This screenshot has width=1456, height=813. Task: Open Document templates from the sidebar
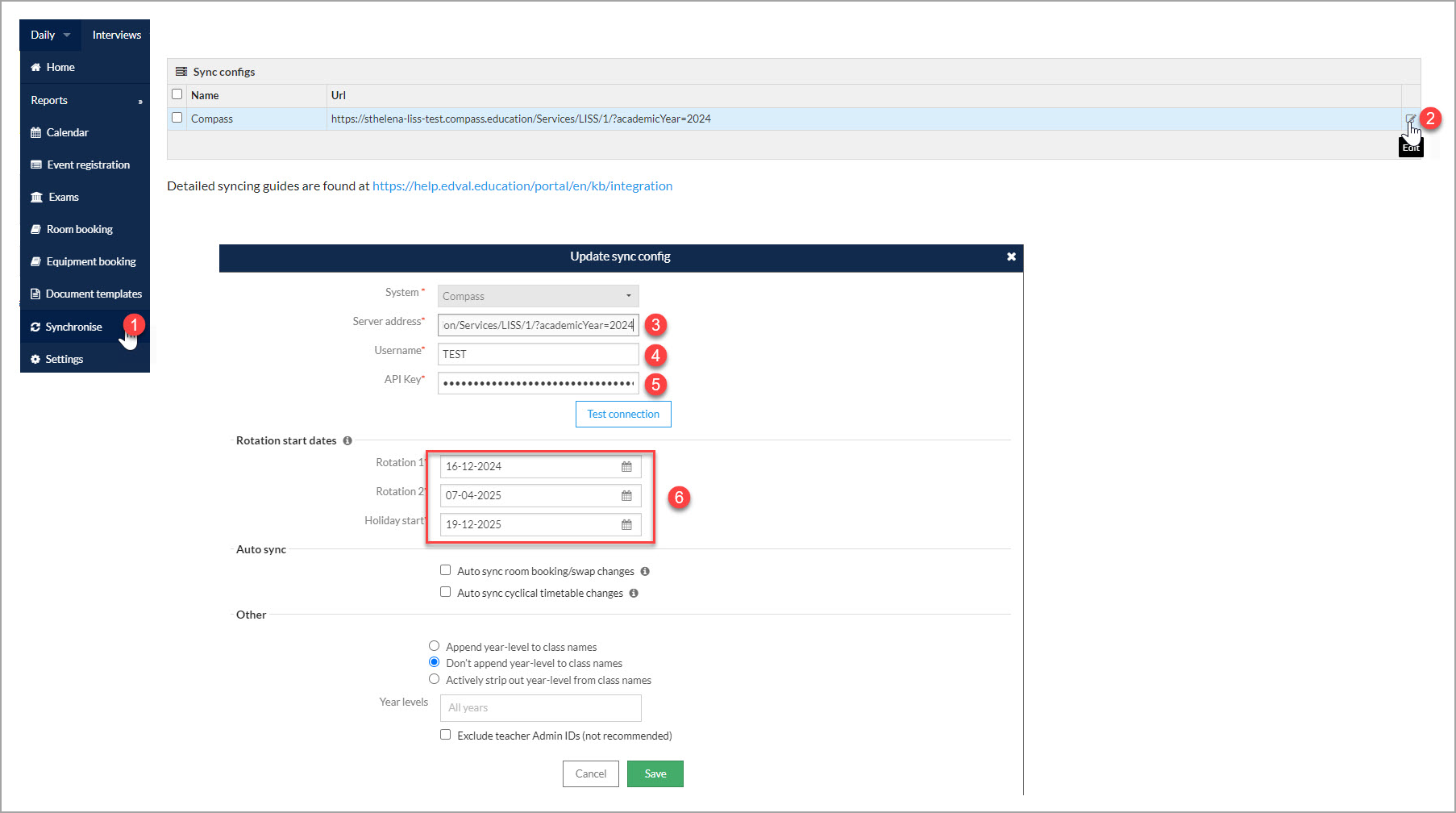[x=85, y=294]
